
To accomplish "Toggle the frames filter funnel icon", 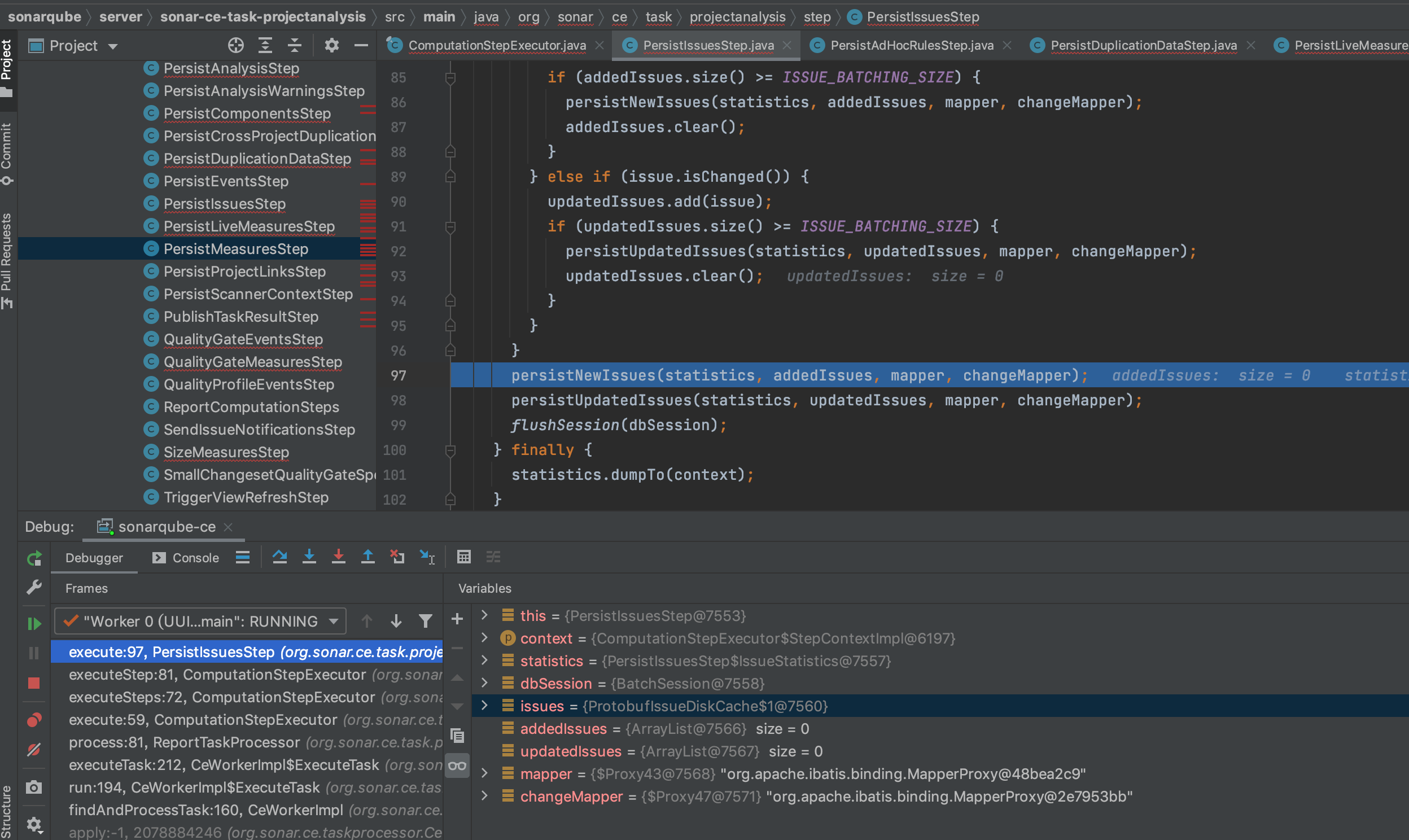I will pyautogui.click(x=426, y=621).
